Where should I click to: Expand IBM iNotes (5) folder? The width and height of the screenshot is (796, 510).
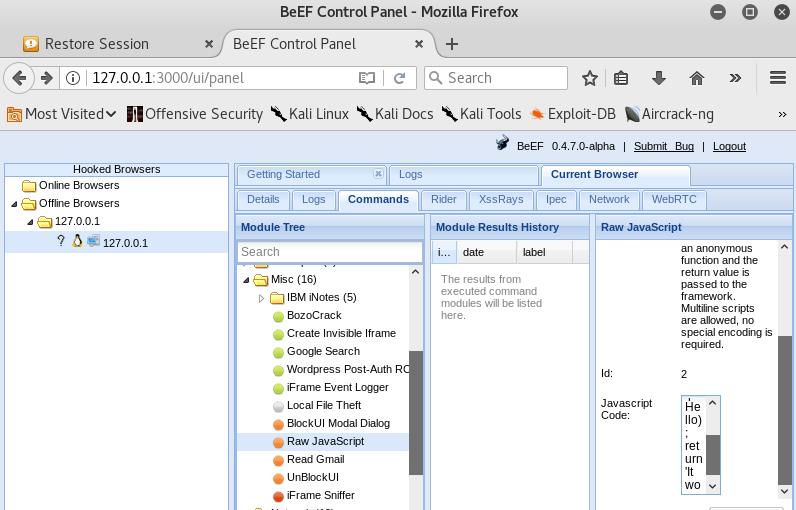[261, 298]
